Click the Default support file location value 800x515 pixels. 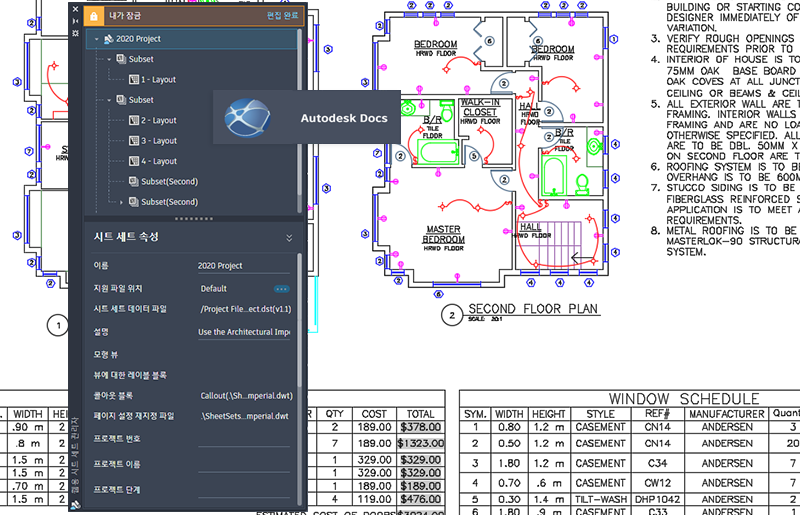[213, 289]
